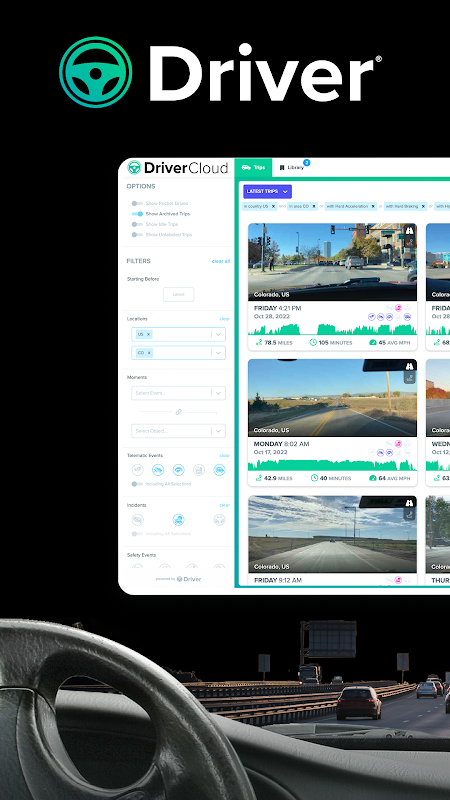The height and width of the screenshot is (800, 450).
Task: Expand the Select Event dropdown
Action: (x=178, y=393)
